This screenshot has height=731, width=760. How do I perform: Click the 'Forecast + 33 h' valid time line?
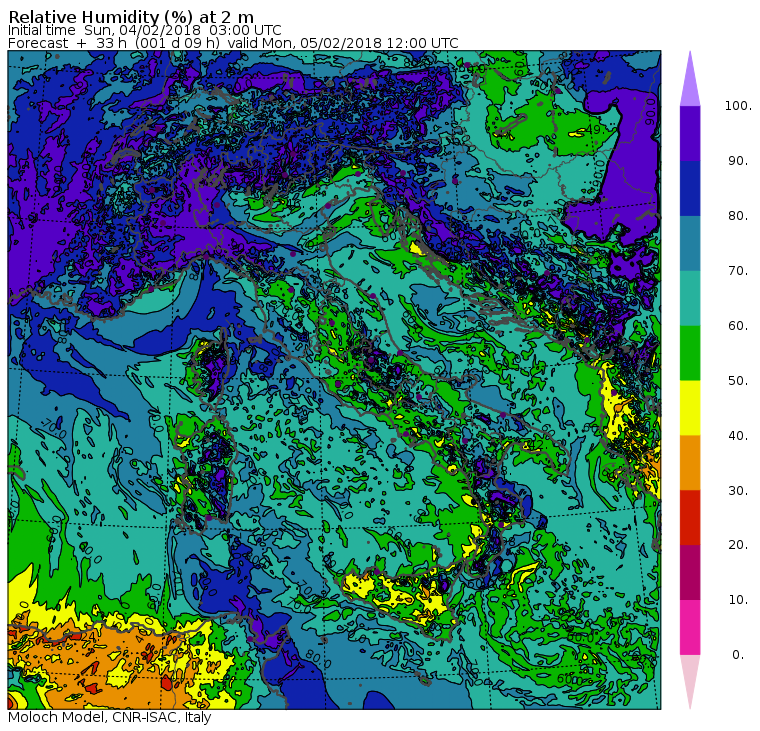[233, 43]
